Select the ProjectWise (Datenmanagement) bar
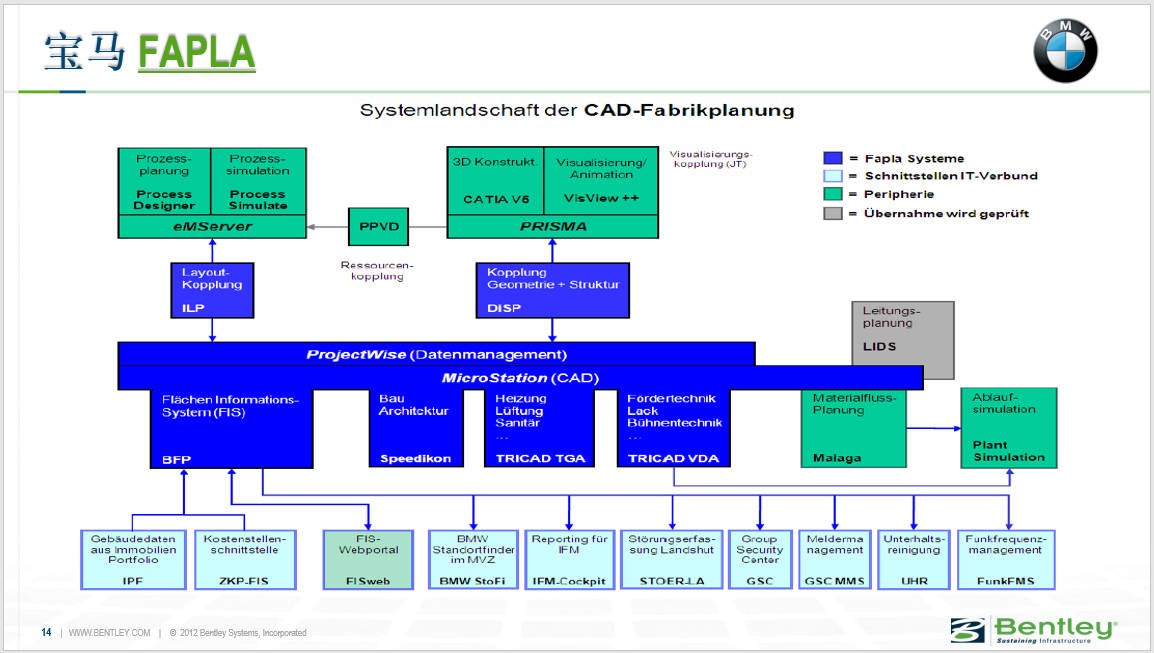Image resolution: width=1154 pixels, height=653 pixels. (x=436, y=354)
